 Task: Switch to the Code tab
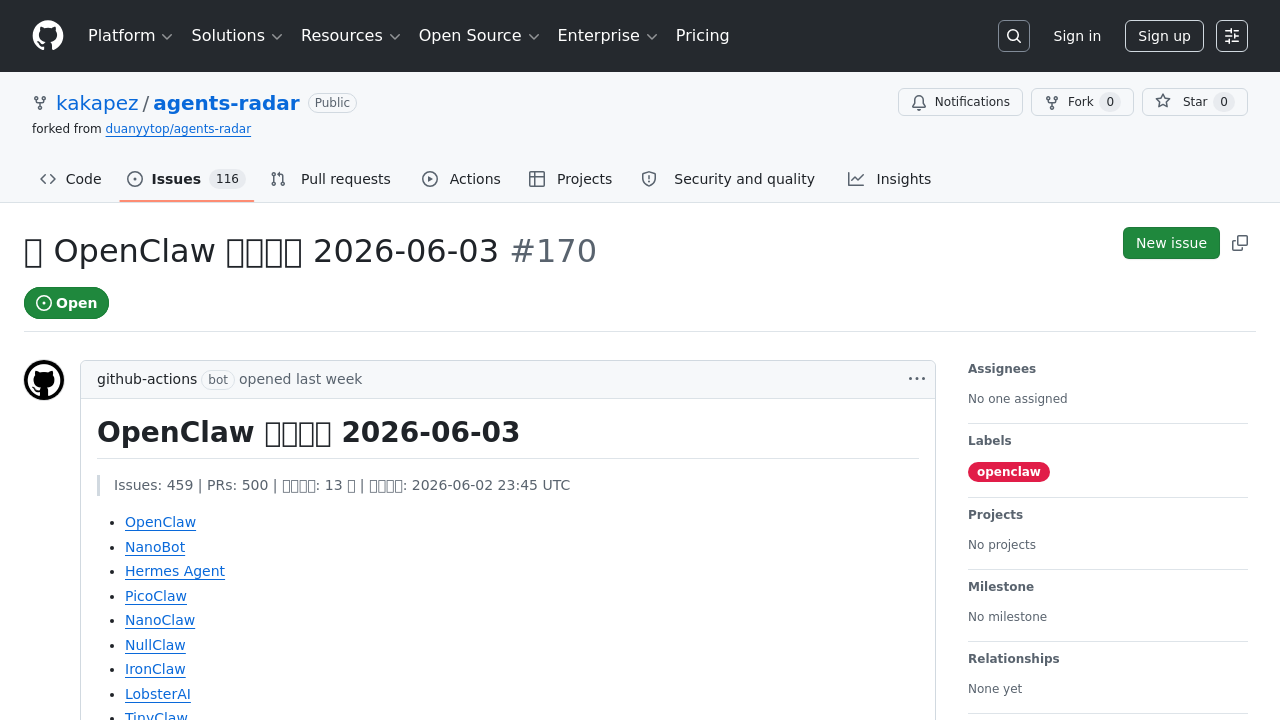pyautogui.click(x=71, y=179)
